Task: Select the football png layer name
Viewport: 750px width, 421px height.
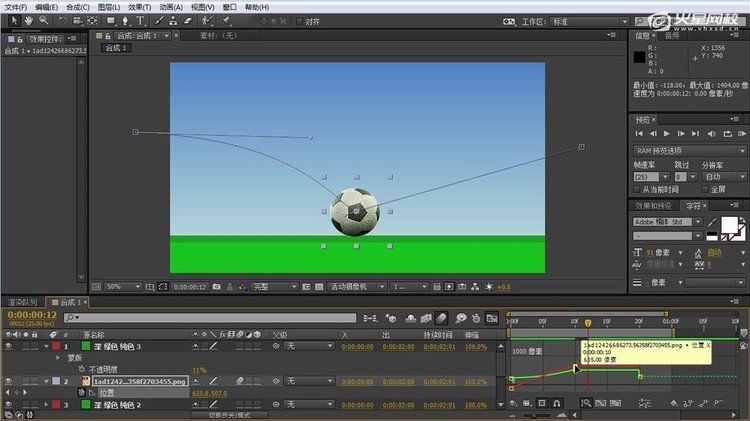Action: click(140, 381)
